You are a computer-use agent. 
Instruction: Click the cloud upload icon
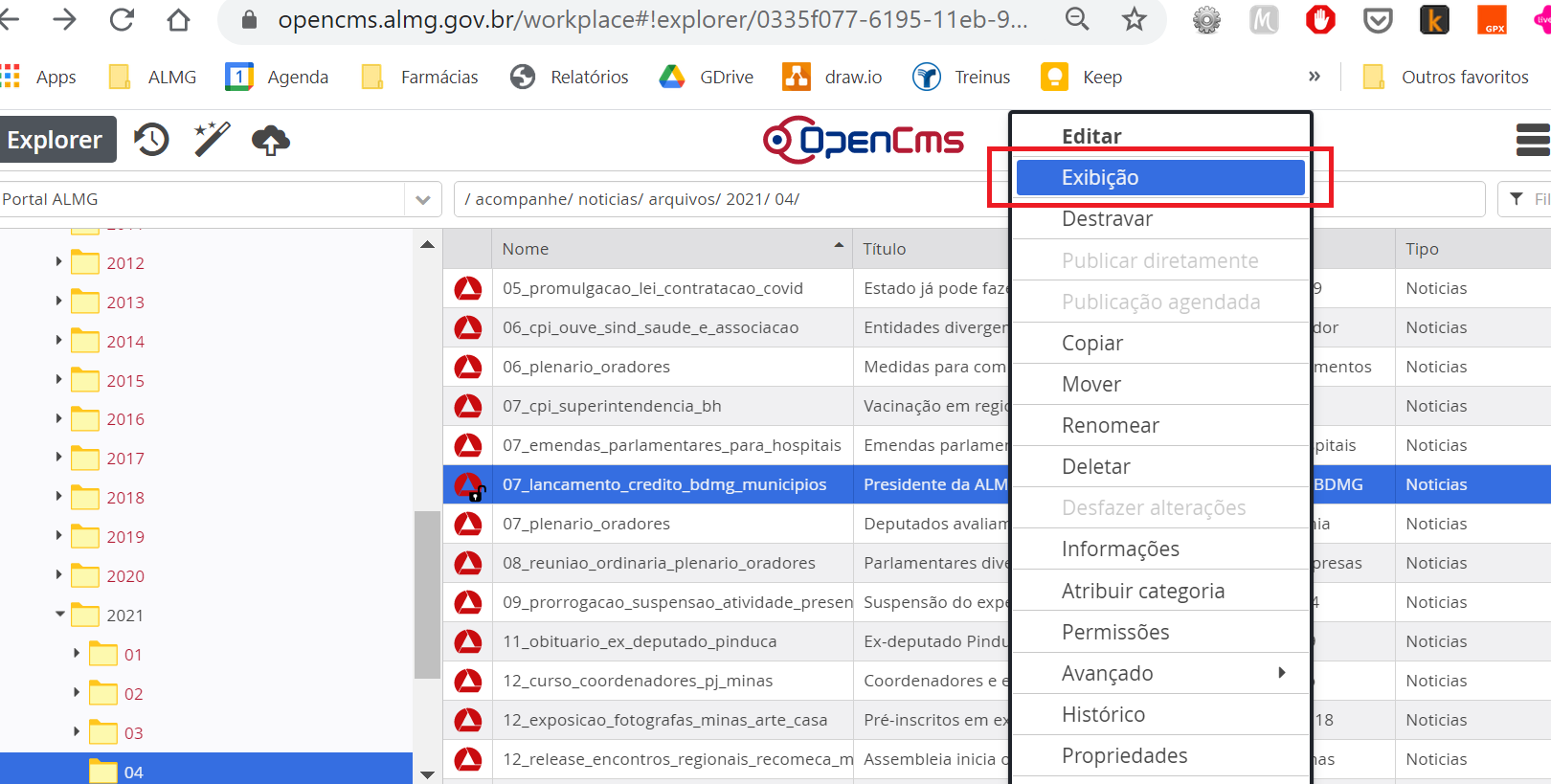[x=271, y=141]
